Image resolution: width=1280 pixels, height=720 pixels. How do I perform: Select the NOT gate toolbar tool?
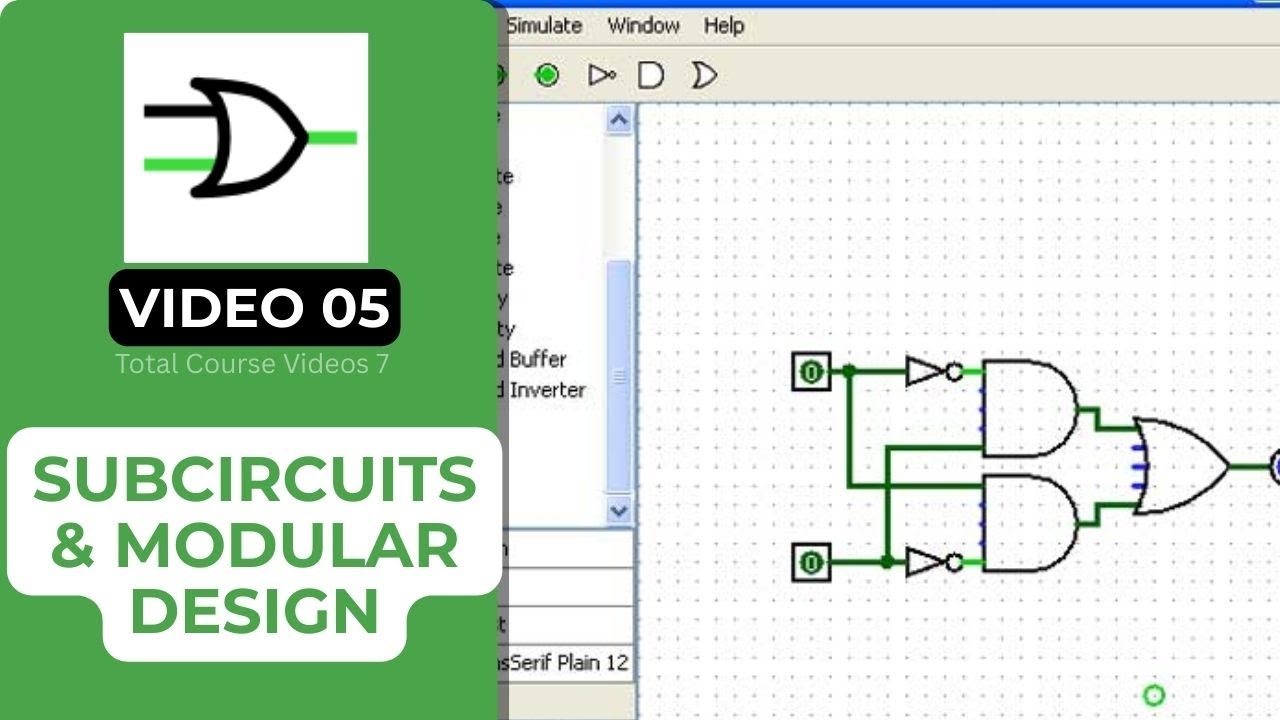pos(601,75)
